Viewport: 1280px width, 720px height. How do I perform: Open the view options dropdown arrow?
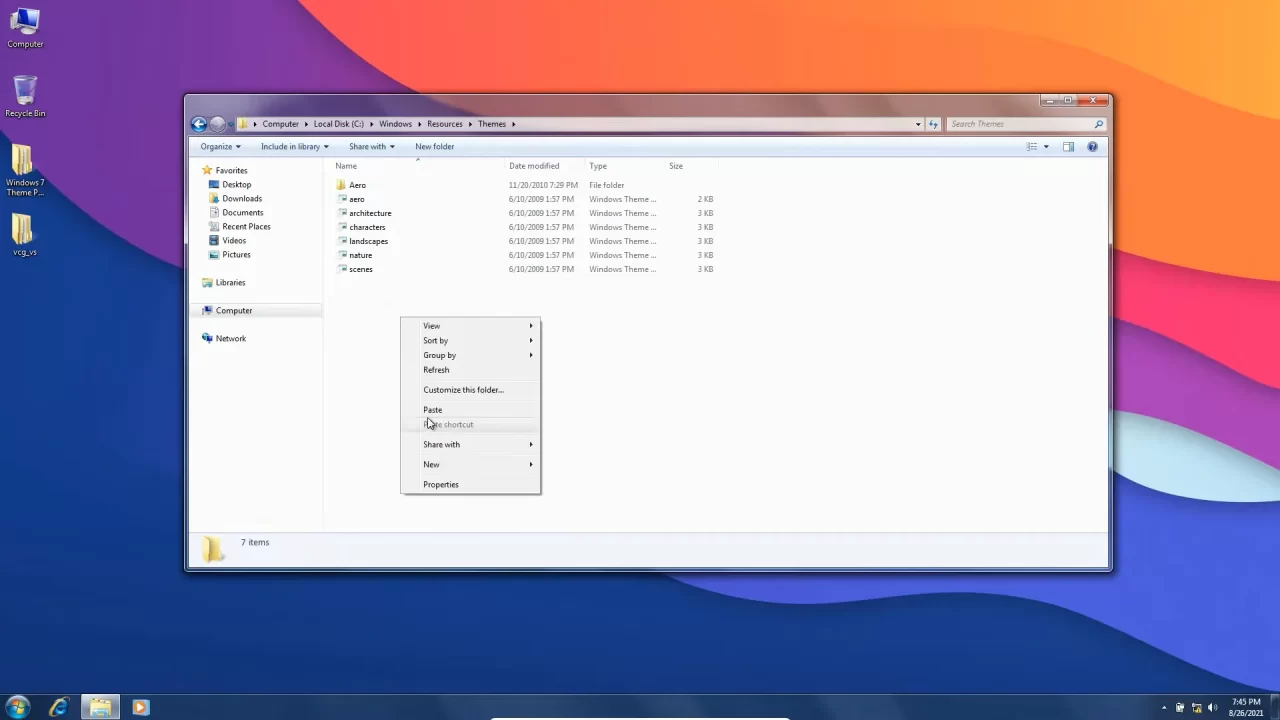click(x=1046, y=147)
